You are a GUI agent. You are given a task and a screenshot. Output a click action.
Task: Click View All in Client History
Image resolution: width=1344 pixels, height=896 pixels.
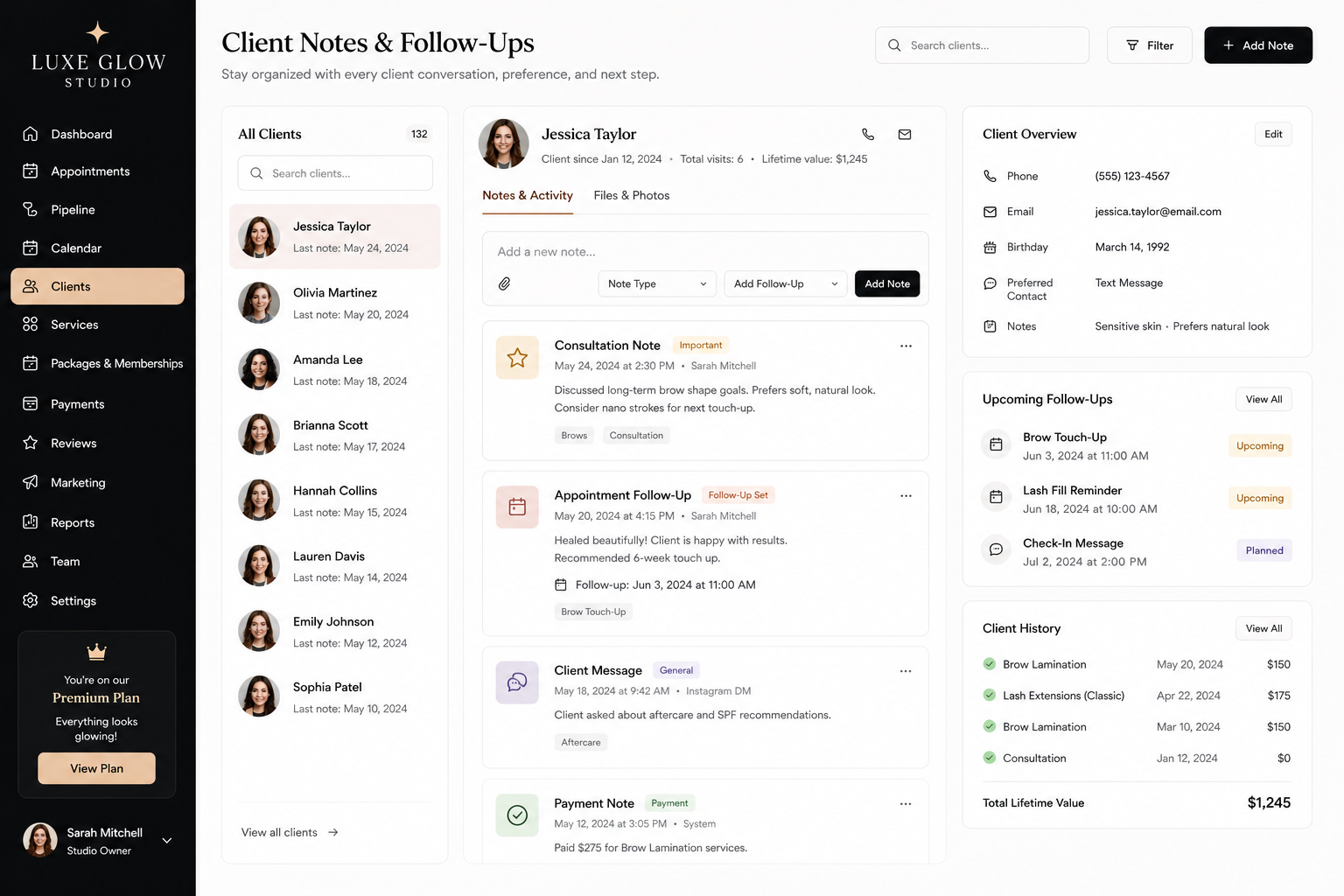(x=1263, y=628)
